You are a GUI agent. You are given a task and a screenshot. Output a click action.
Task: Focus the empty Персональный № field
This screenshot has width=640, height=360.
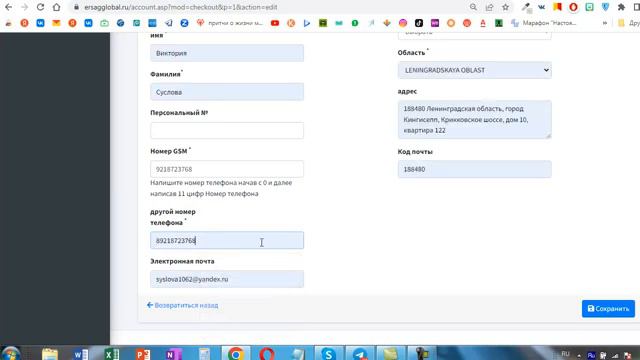227,131
